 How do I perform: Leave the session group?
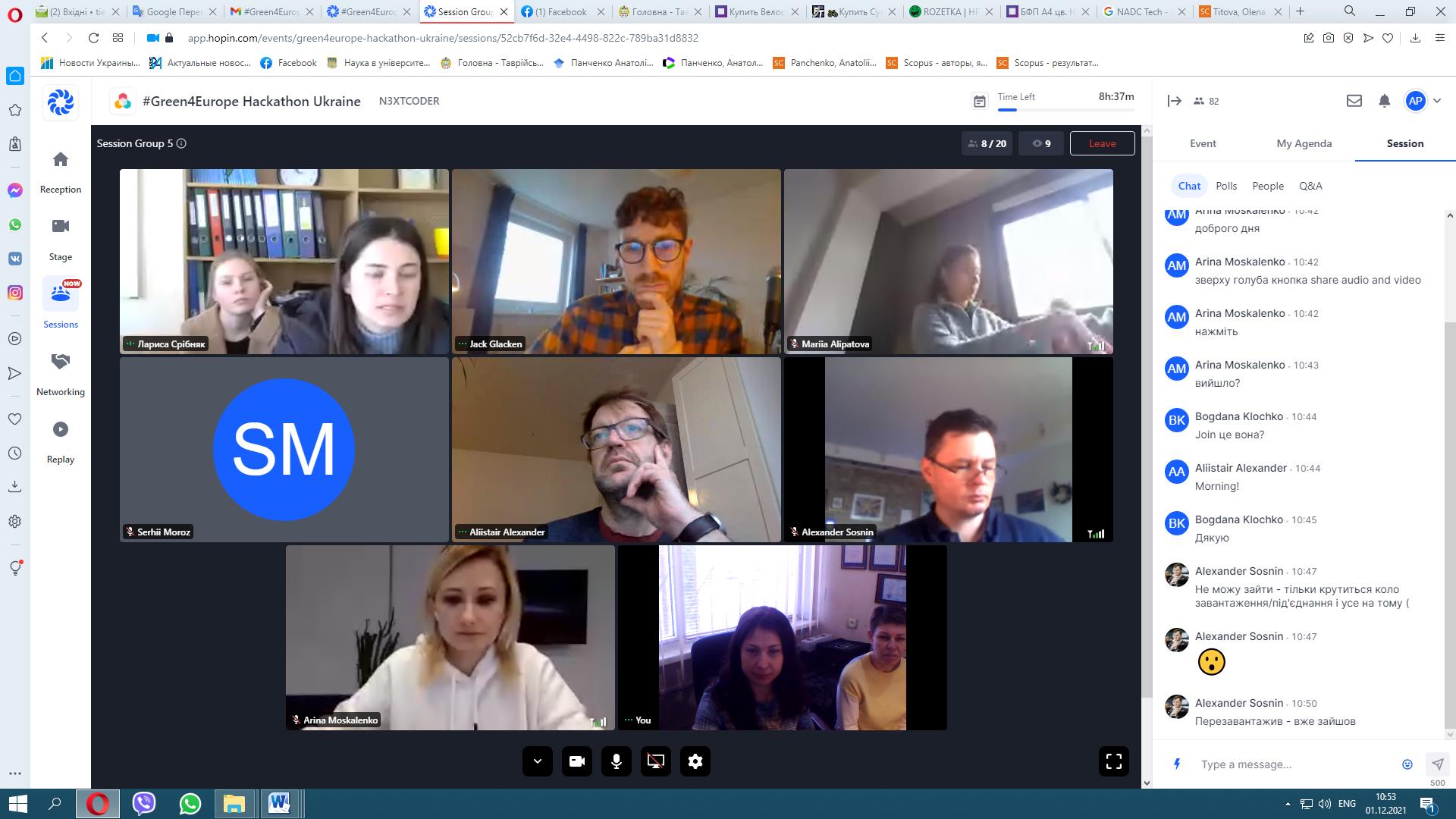(x=1102, y=143)
